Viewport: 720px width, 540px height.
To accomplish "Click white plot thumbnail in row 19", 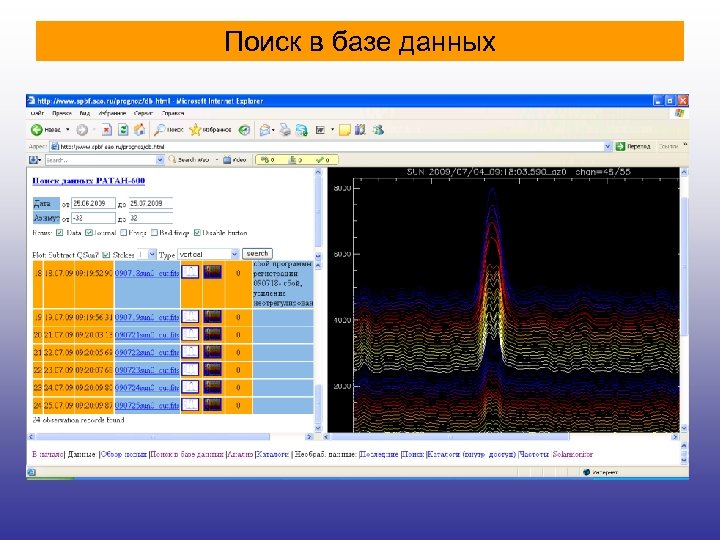I will (190, 316).
